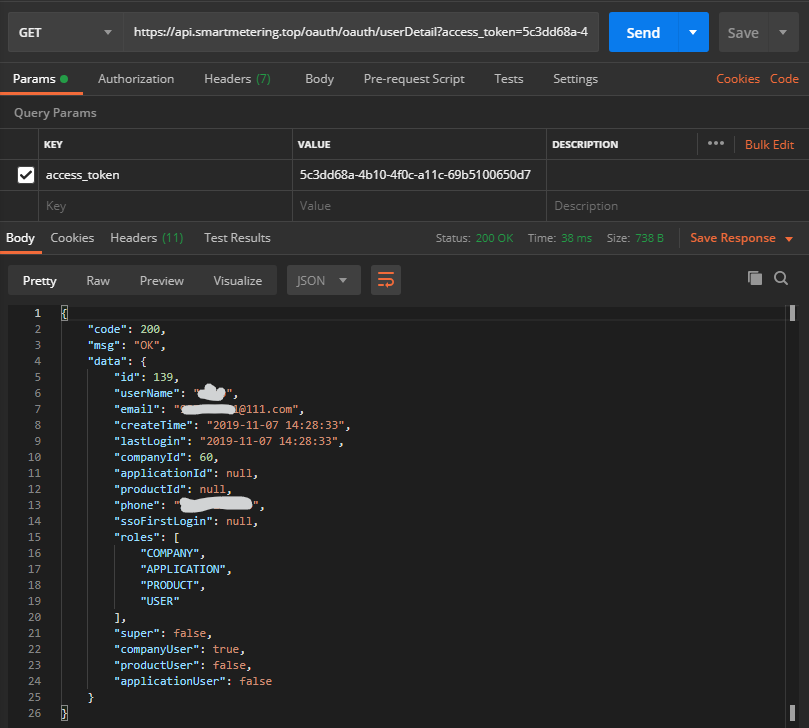Open the Cookies link at top right

tap(738, 79)
